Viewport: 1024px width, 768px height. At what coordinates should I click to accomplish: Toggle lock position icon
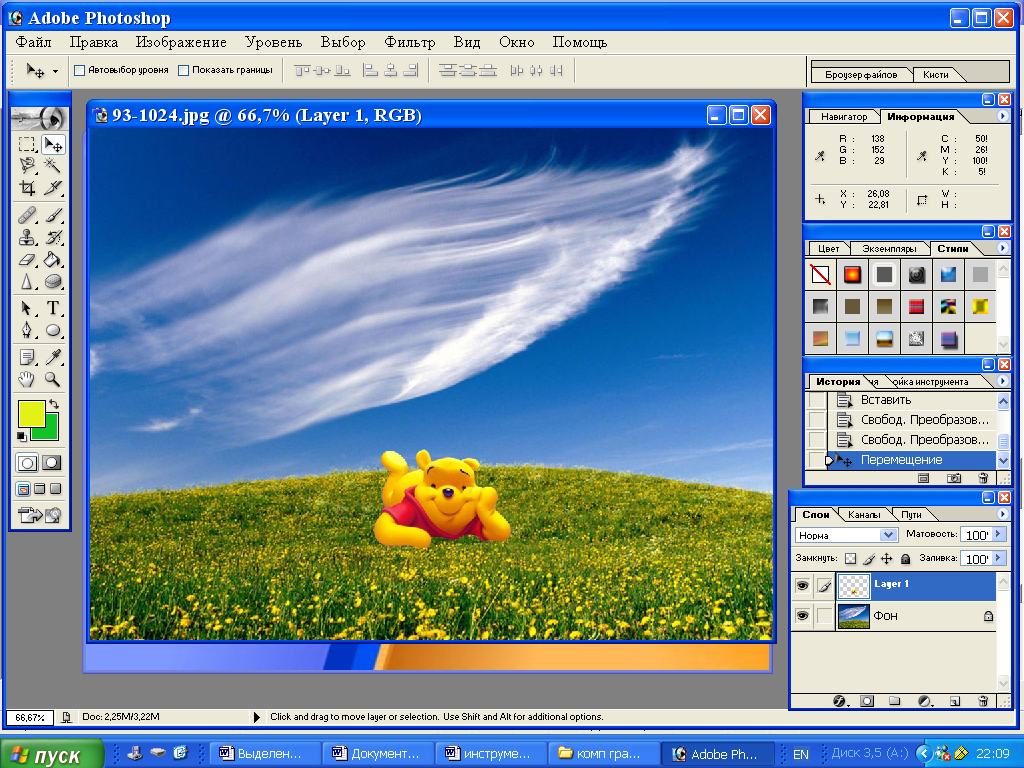(887, 558)
